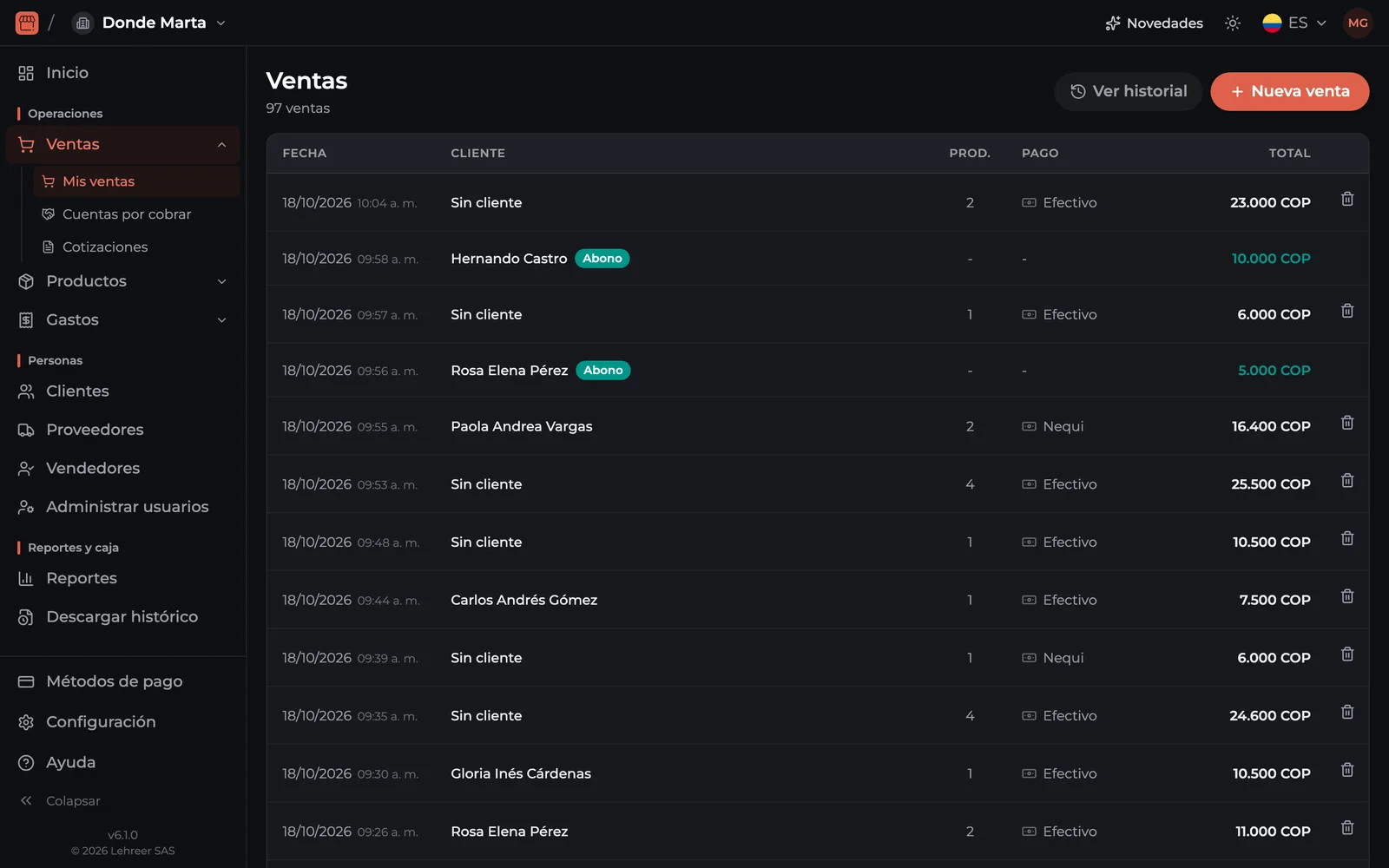Expand the Productos menu
This screenshot has height=868, width=1389.
click(123, 281)
